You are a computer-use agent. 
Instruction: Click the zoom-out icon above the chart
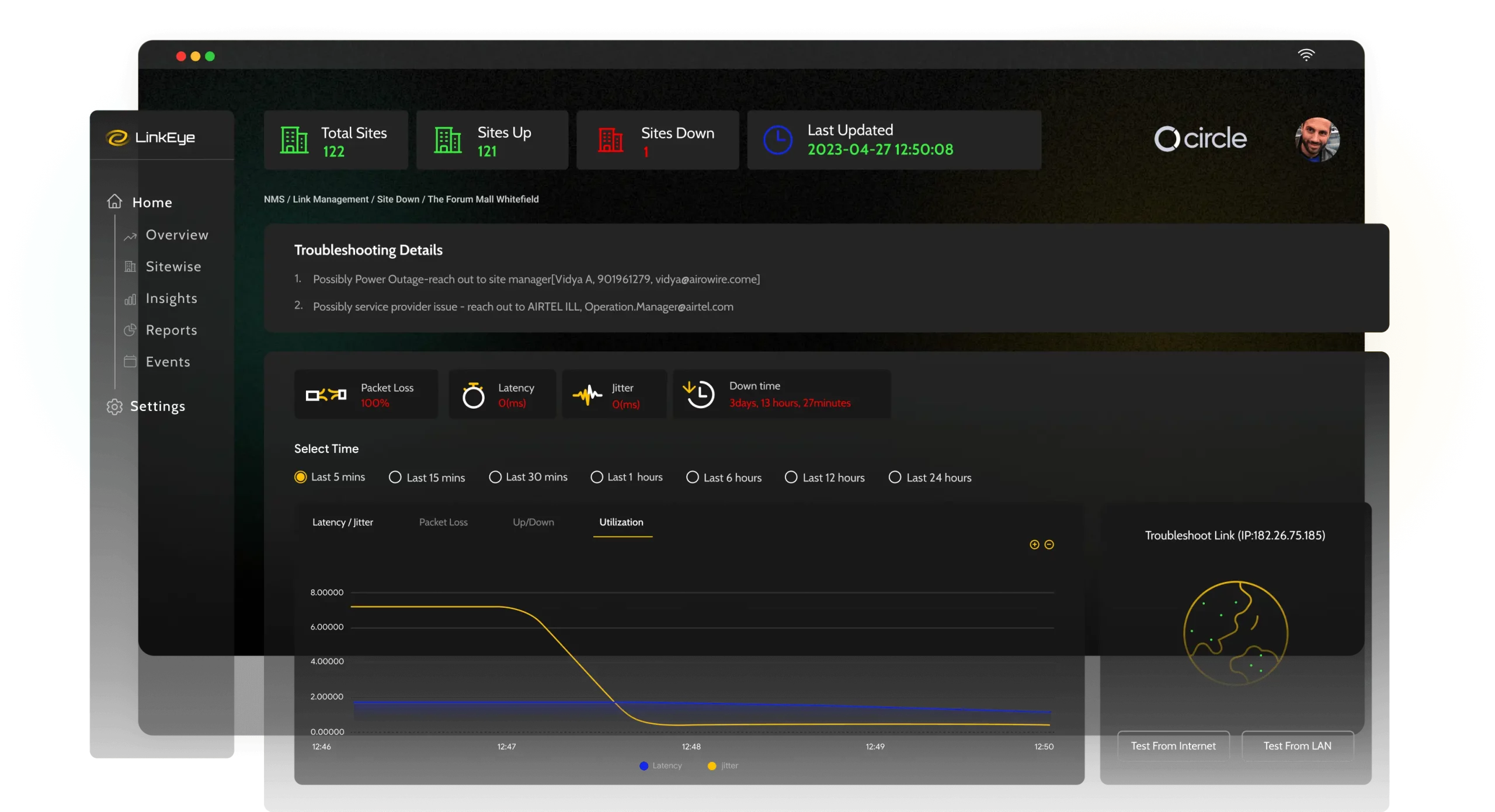[1049, 544]
